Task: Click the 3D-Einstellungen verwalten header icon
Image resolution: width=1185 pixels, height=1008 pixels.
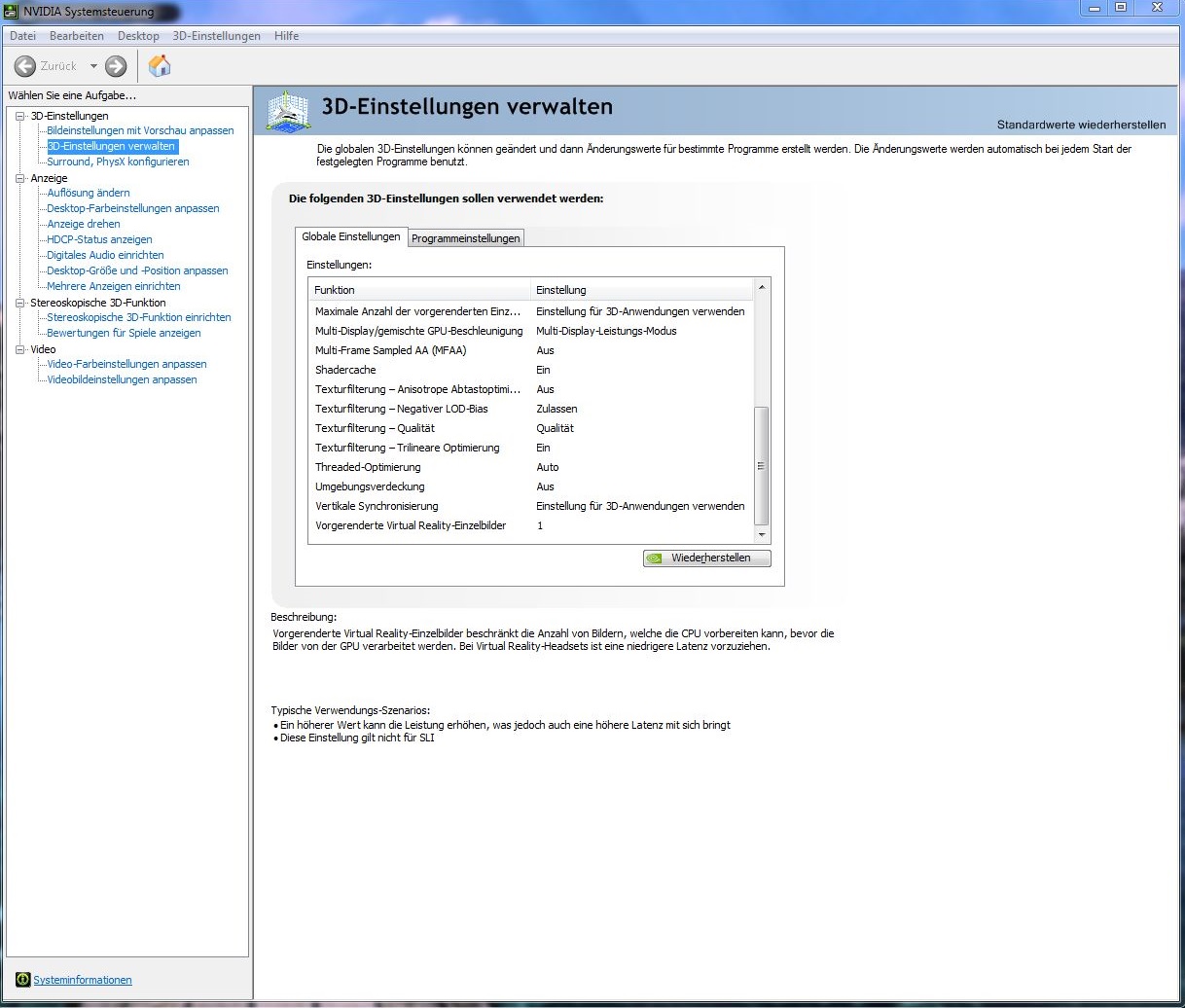Action: pos(288,111)
